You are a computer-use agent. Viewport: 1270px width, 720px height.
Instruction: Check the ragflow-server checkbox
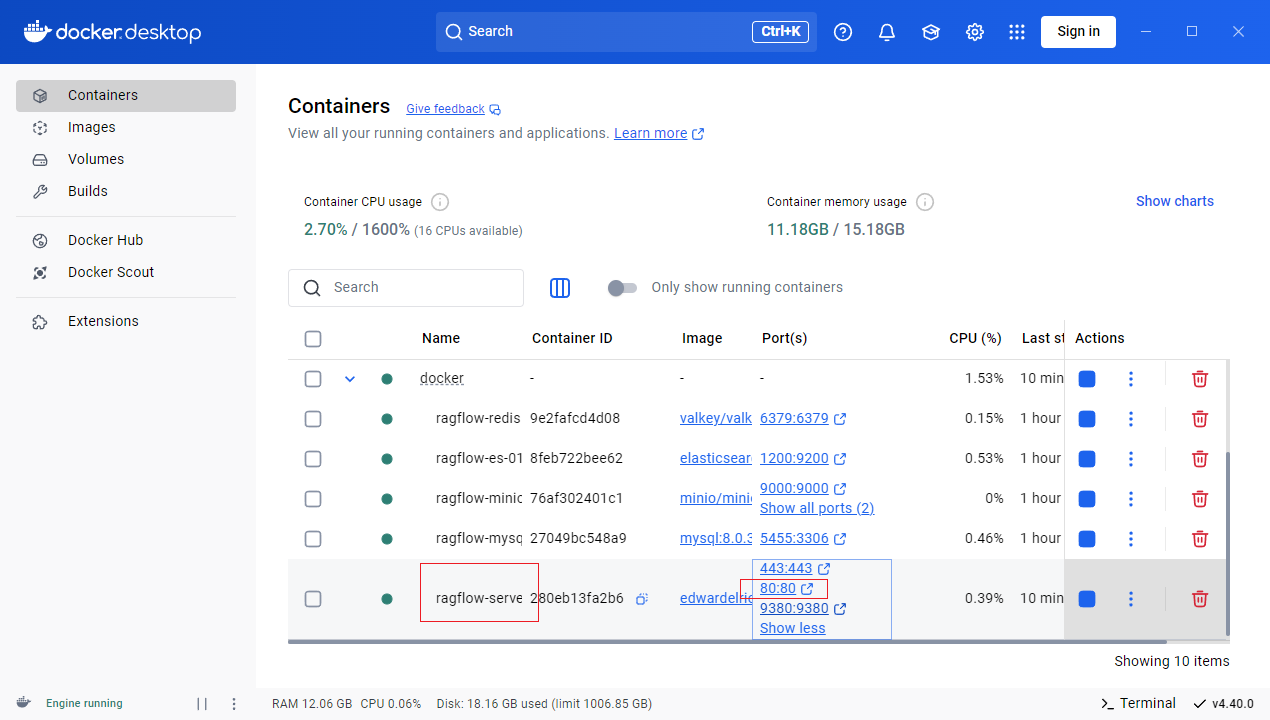313,599
